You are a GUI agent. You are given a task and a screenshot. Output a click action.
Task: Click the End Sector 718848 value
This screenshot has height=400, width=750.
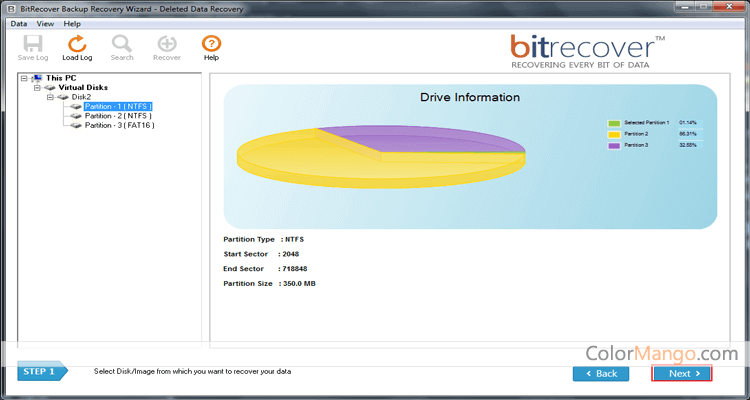295,268
